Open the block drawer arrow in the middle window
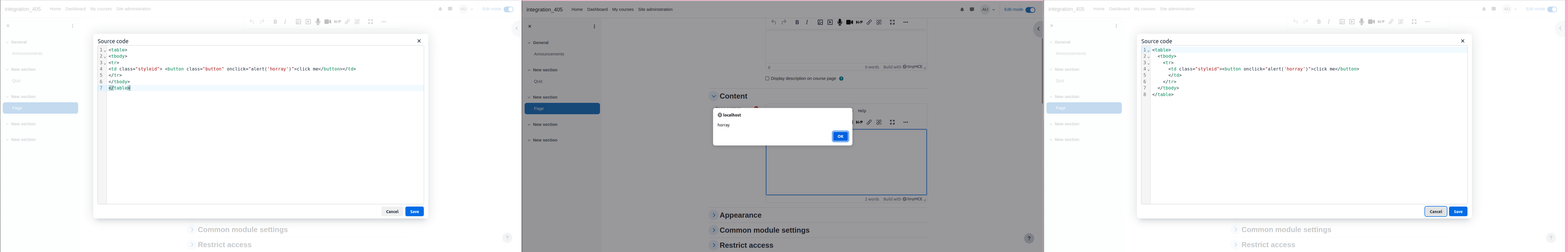This screenshot has height=252, width=1568. click(x=1038, y=29)
